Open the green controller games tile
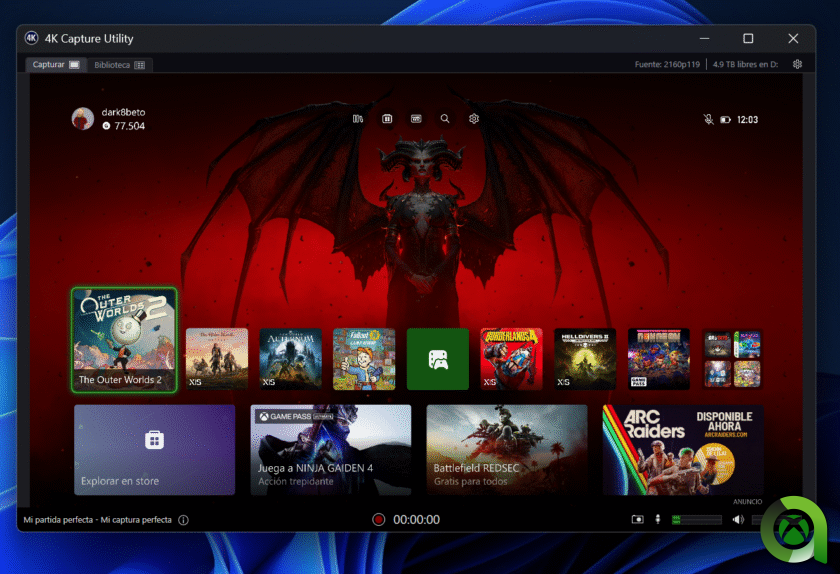The image size is (840, 574). [x=437, y=358]
